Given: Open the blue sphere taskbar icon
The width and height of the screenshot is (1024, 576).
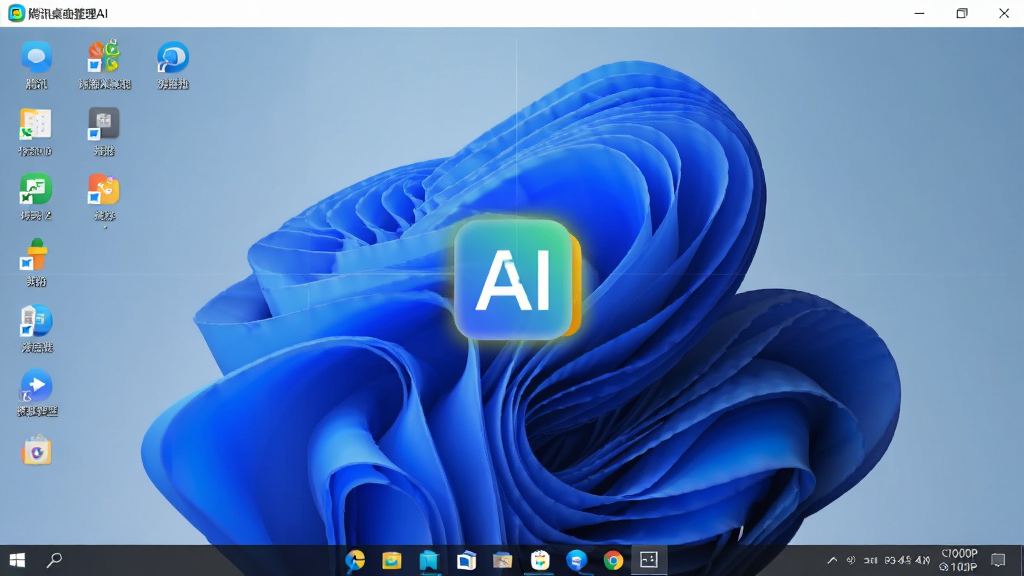Looking at the screenshot, I should [x=577, y=560].
